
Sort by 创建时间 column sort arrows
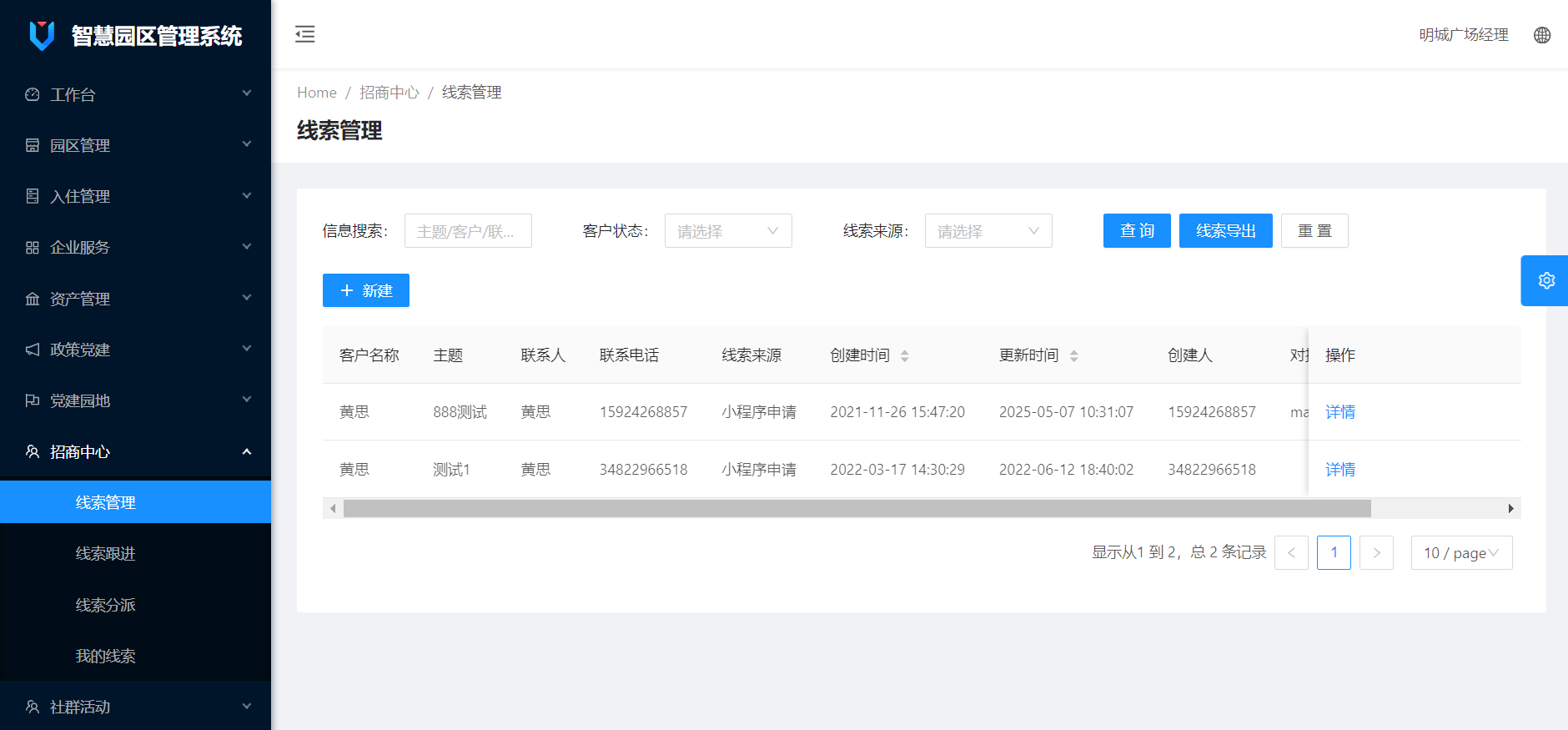(905, 355)
